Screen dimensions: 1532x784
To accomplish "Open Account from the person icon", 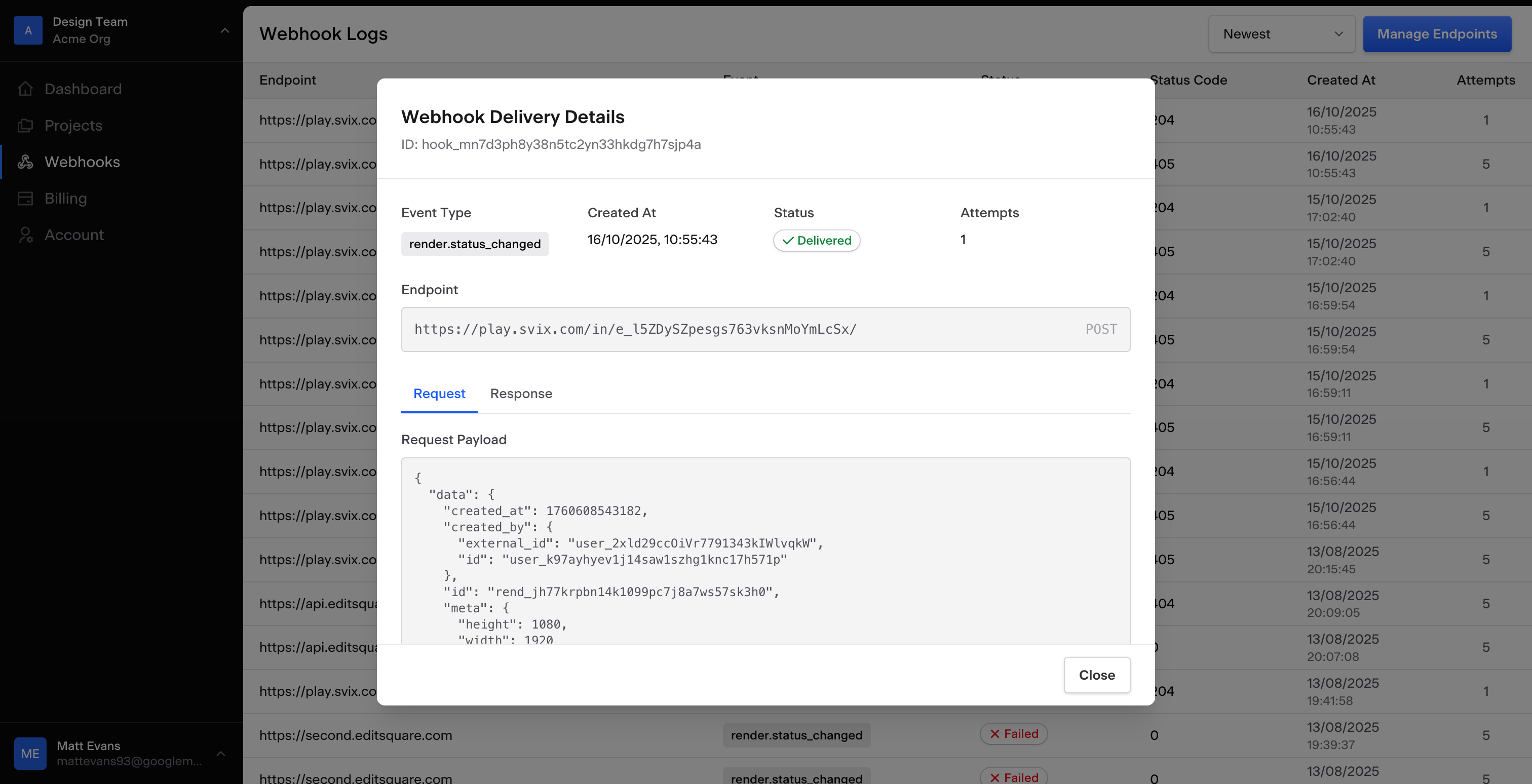I will [x=25, y=235].
